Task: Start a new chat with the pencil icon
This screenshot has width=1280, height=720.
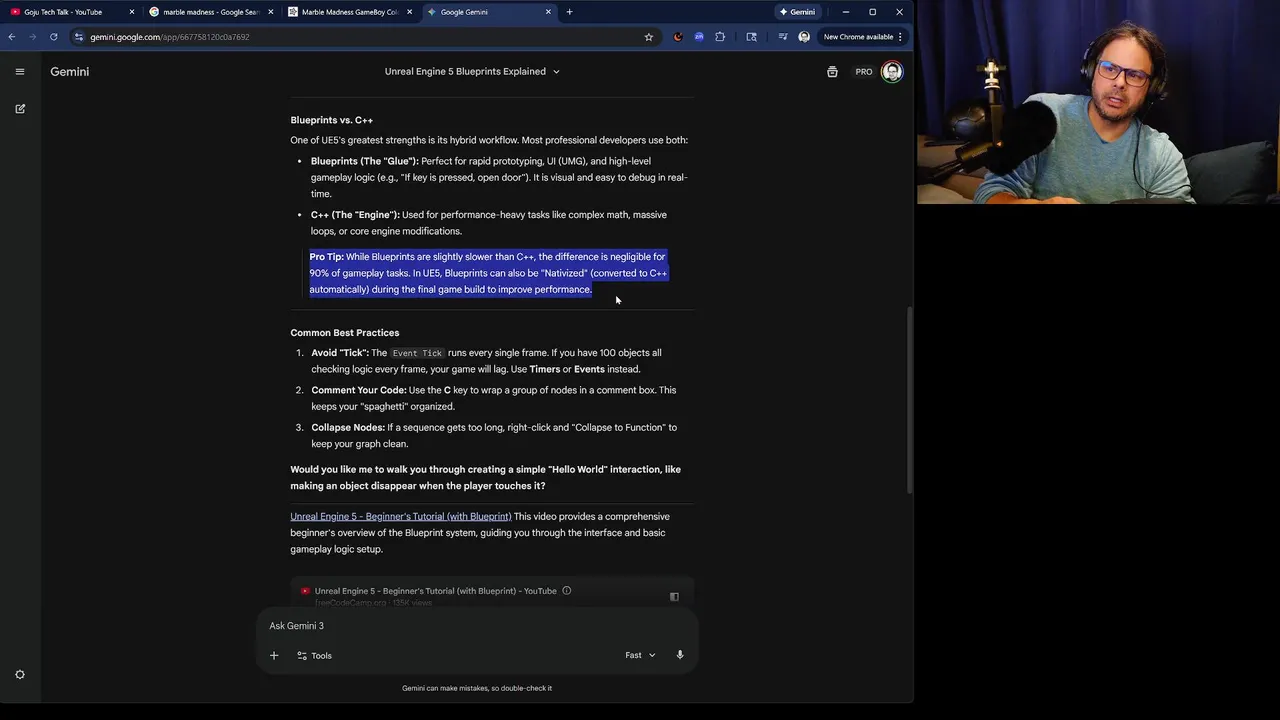Action: click(x=20, y=108)
